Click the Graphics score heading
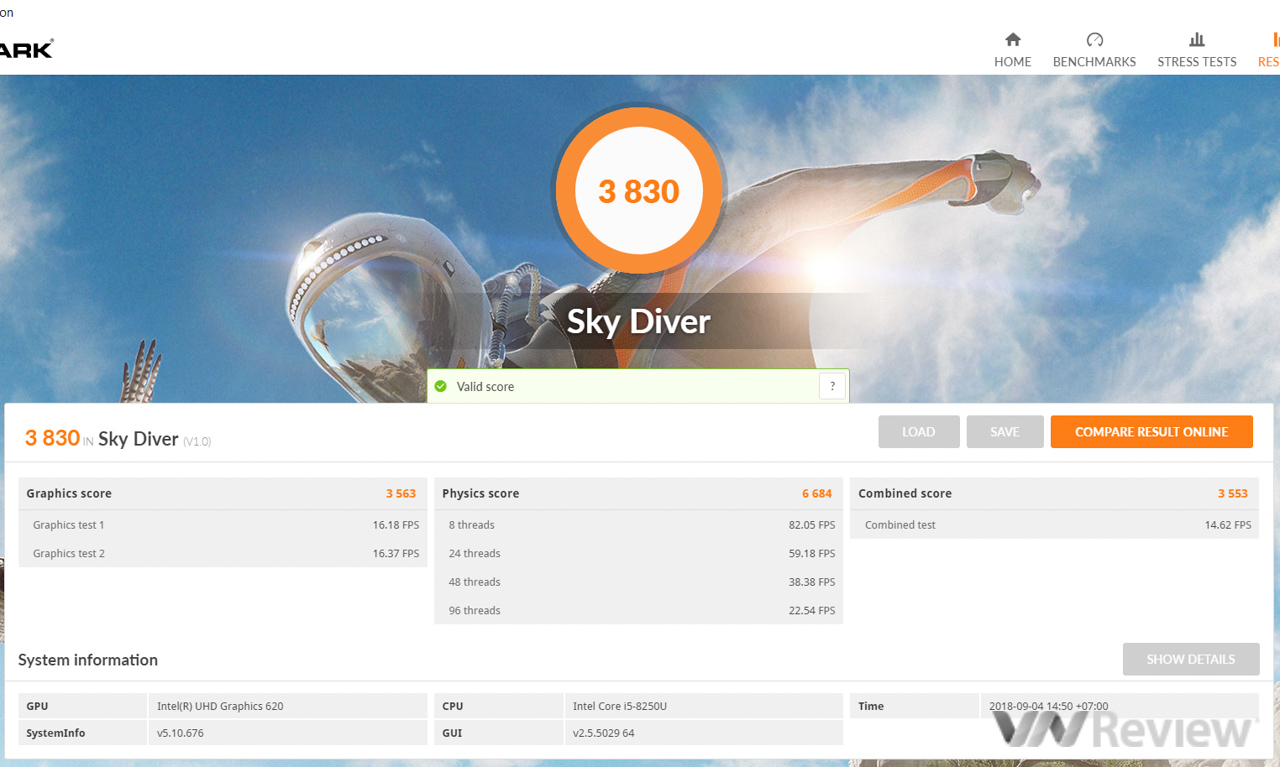The width and height of the screenshot is (1280, 767). 69,493
